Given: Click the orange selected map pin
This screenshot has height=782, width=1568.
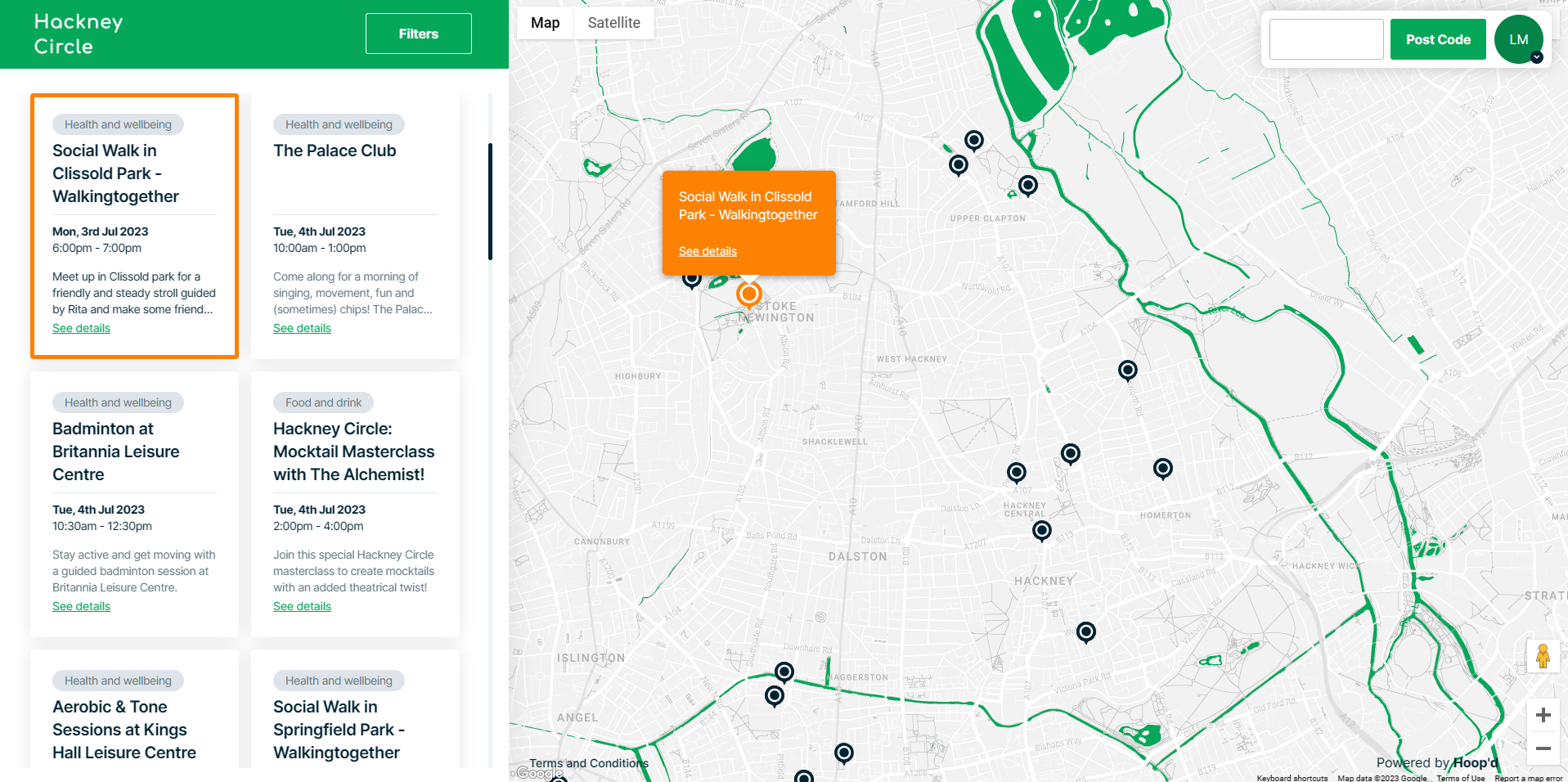Looking at the screenshot, I should point(748,294).
